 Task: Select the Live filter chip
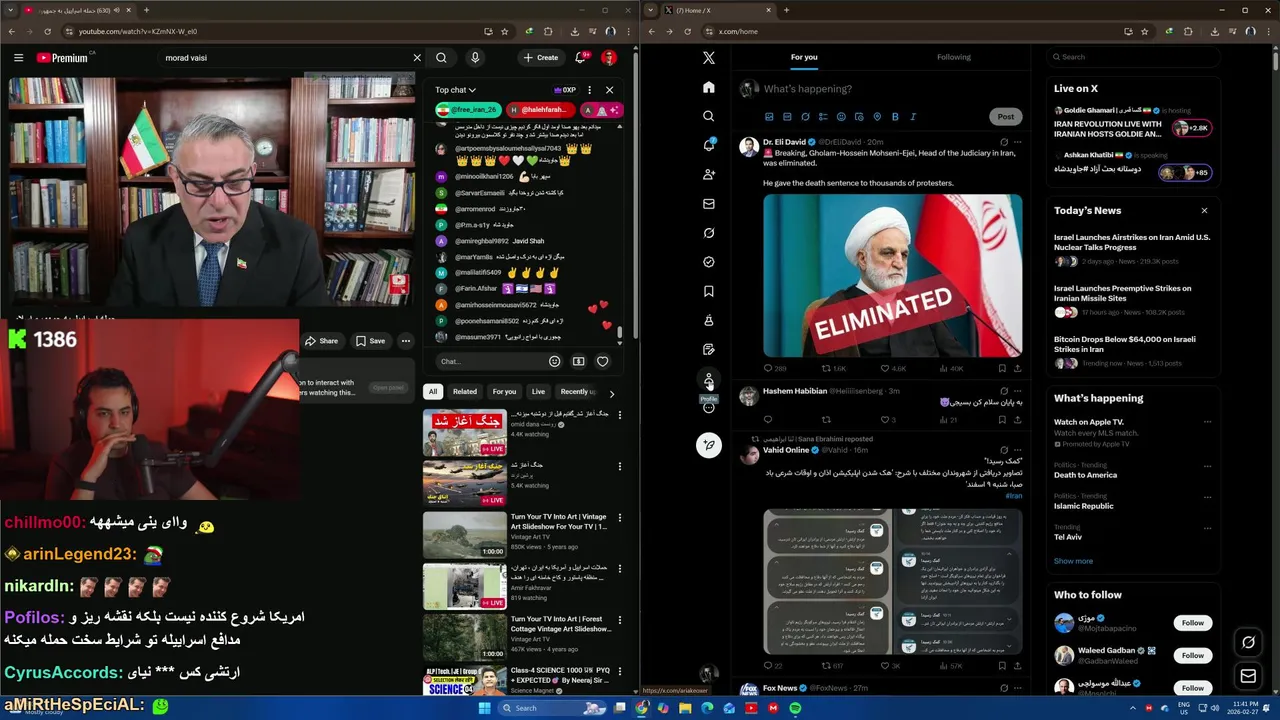pyautogui.click(x=538, y=392)
